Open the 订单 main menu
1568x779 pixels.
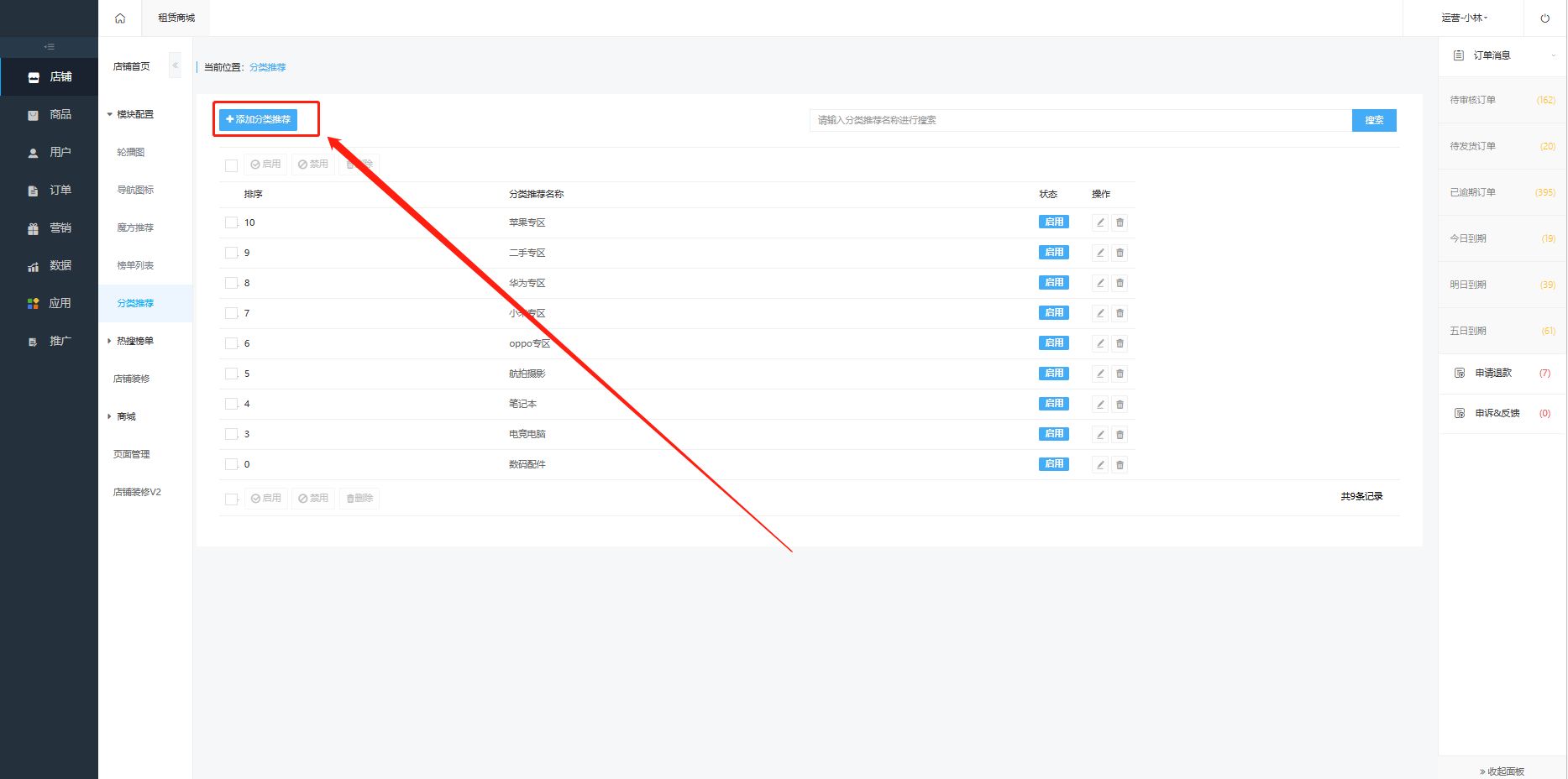tap(50, 190)
